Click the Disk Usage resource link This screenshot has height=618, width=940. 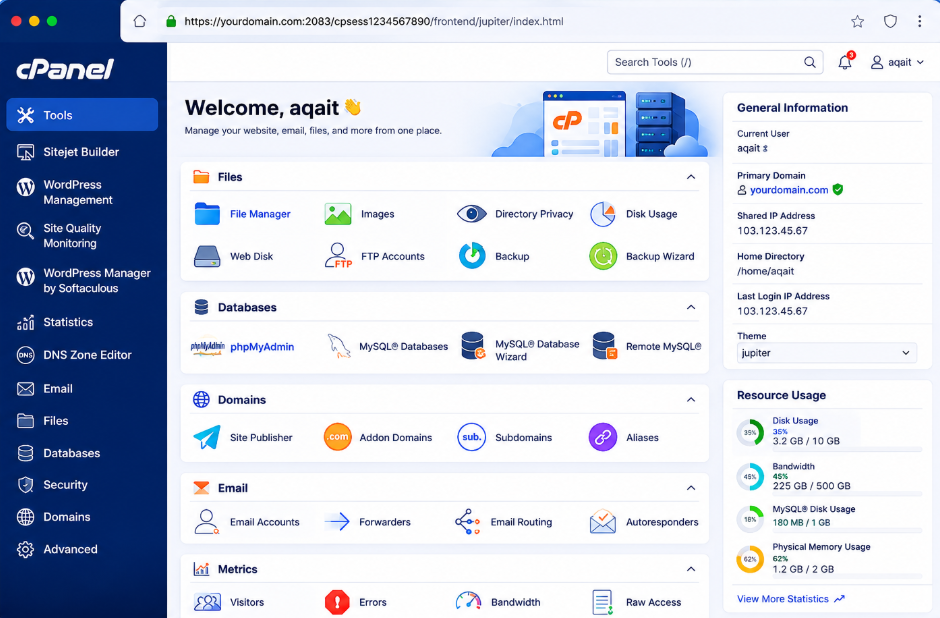click(x=795, y=421)
